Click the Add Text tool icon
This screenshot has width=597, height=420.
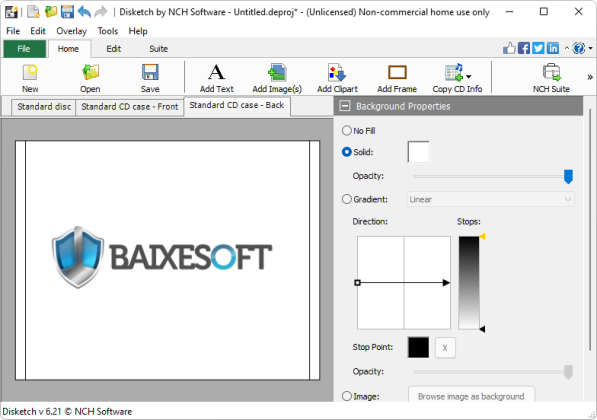tap(216, 72)
